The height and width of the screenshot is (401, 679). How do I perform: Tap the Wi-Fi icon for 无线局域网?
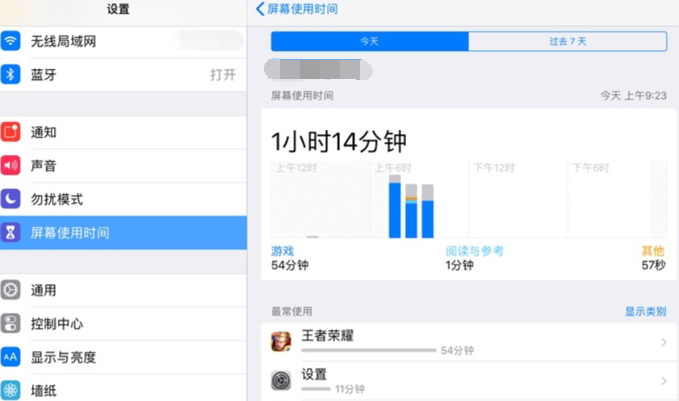click(x=10, y=41)
